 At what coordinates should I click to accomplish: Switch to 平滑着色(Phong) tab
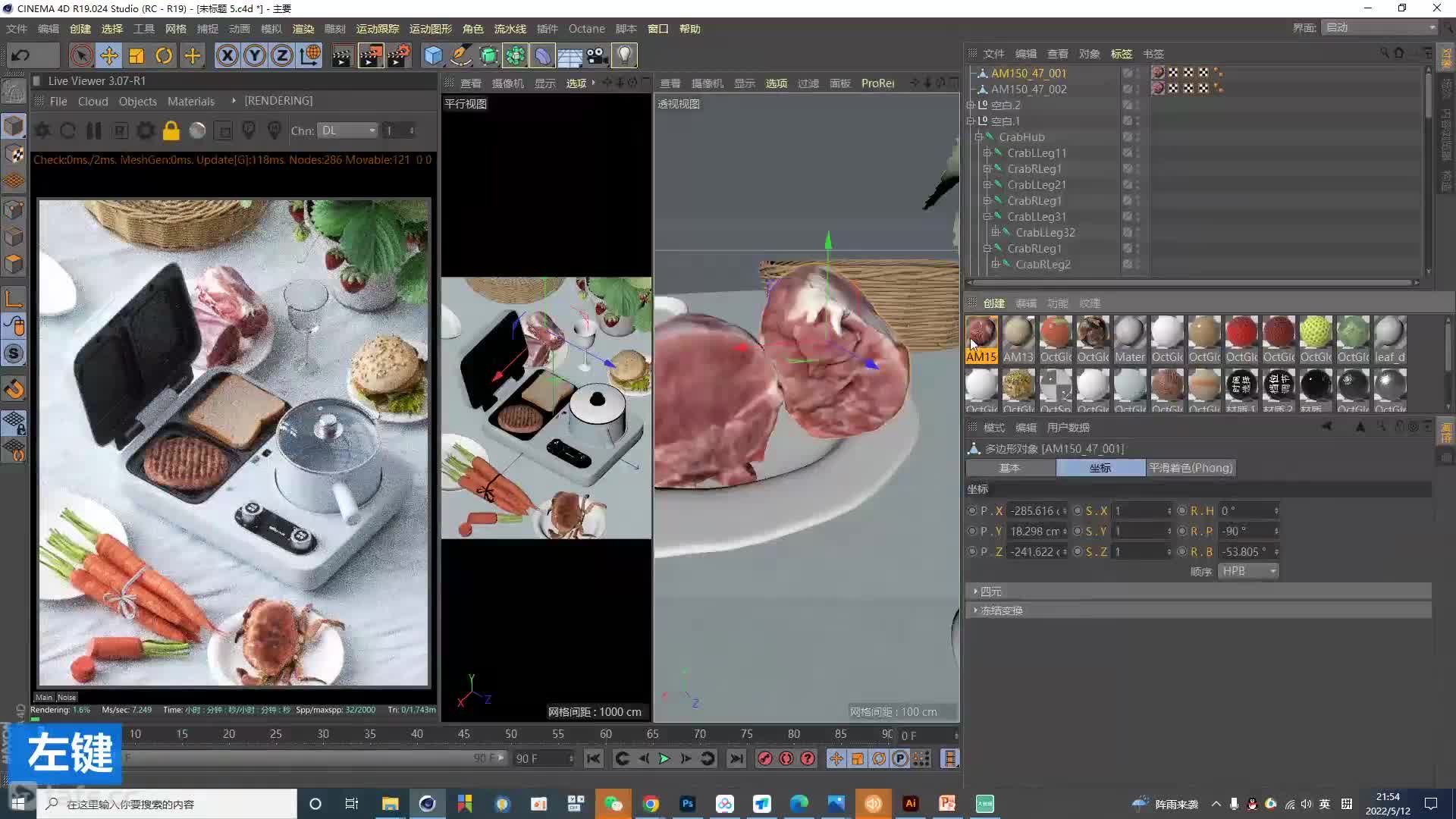pyautogui.click(x=1191, y=468)
